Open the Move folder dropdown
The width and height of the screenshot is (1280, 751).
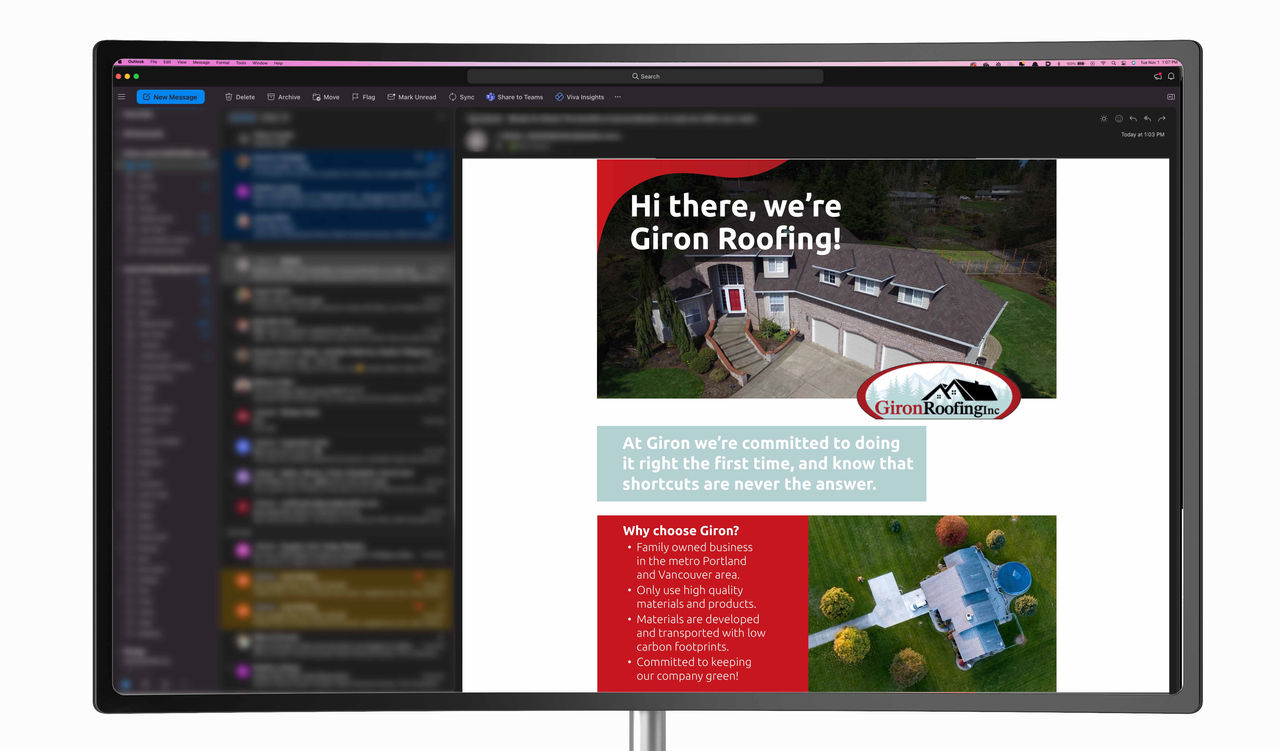click(326, 97)
